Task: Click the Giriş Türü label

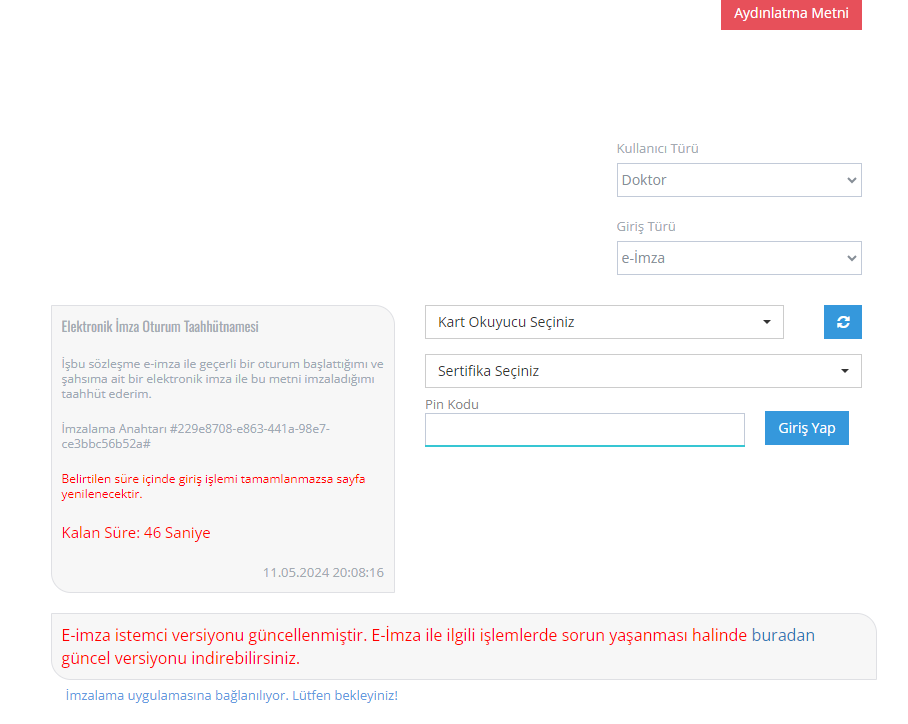Action: [646, 227]
